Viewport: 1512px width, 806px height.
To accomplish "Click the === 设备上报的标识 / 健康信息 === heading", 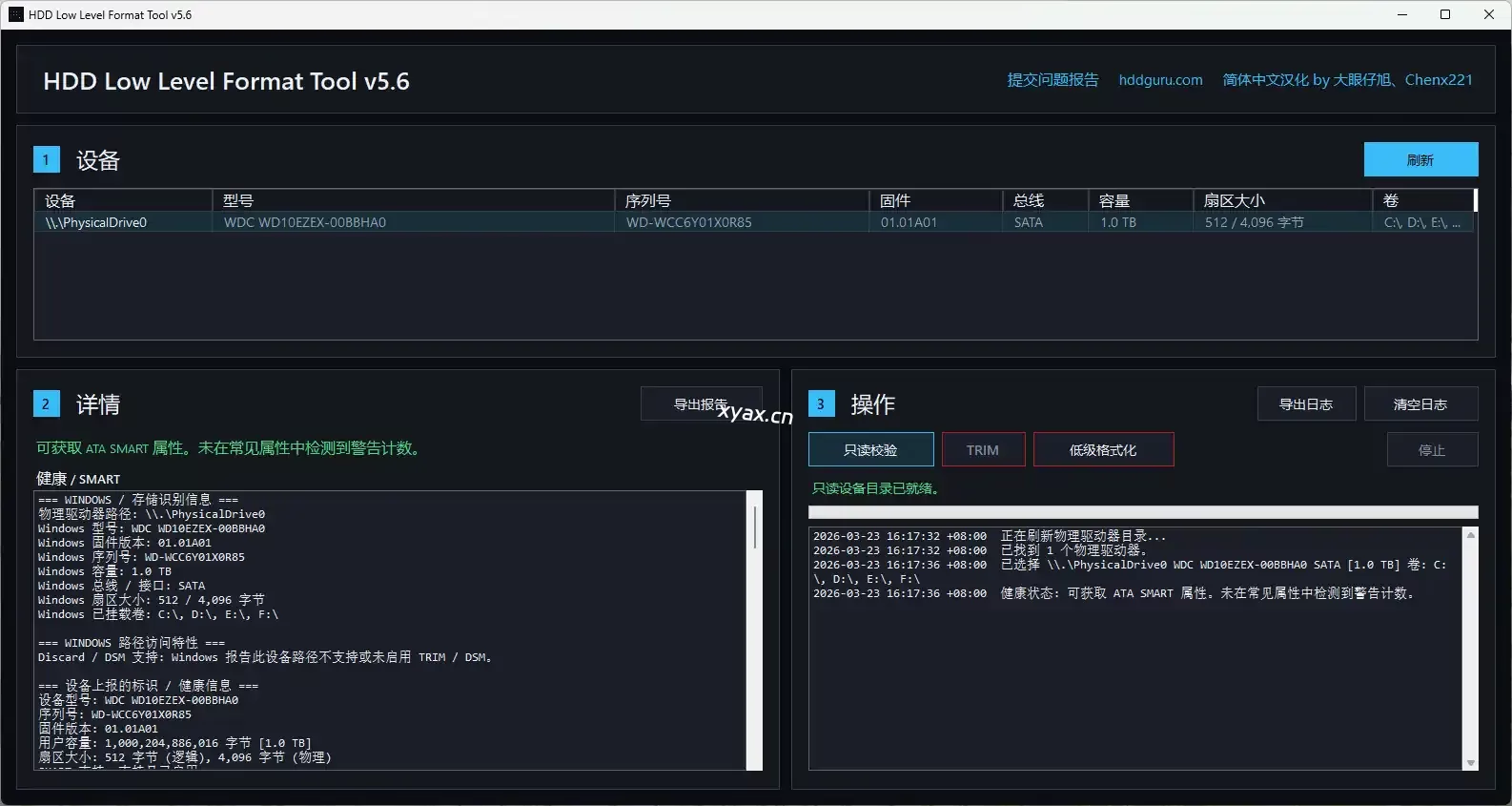I will click(148, 686).
